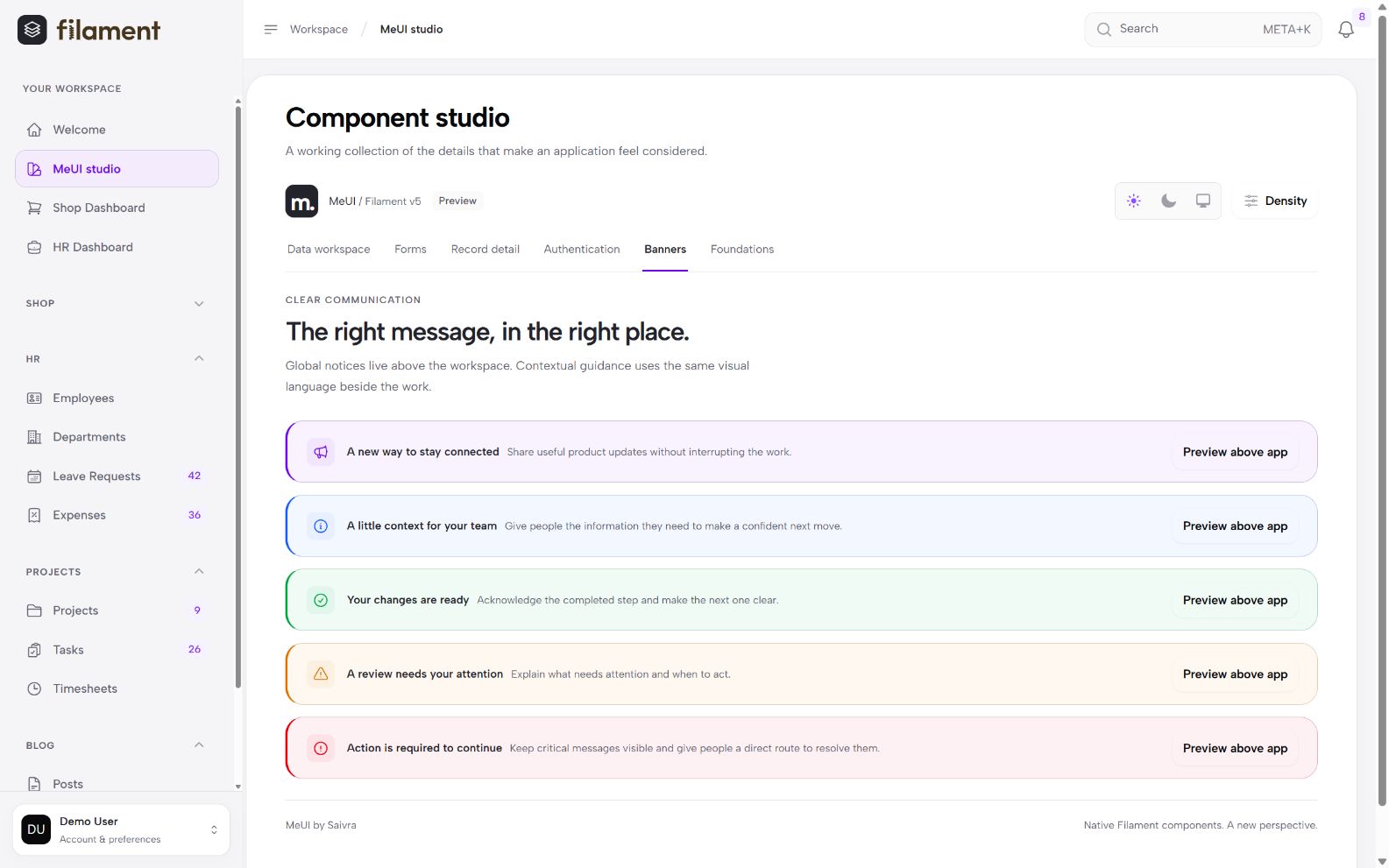The width and height of the screenshot is (1389, 868).
Task: Click the Welcome home icon
Action: tap(34, 130)
